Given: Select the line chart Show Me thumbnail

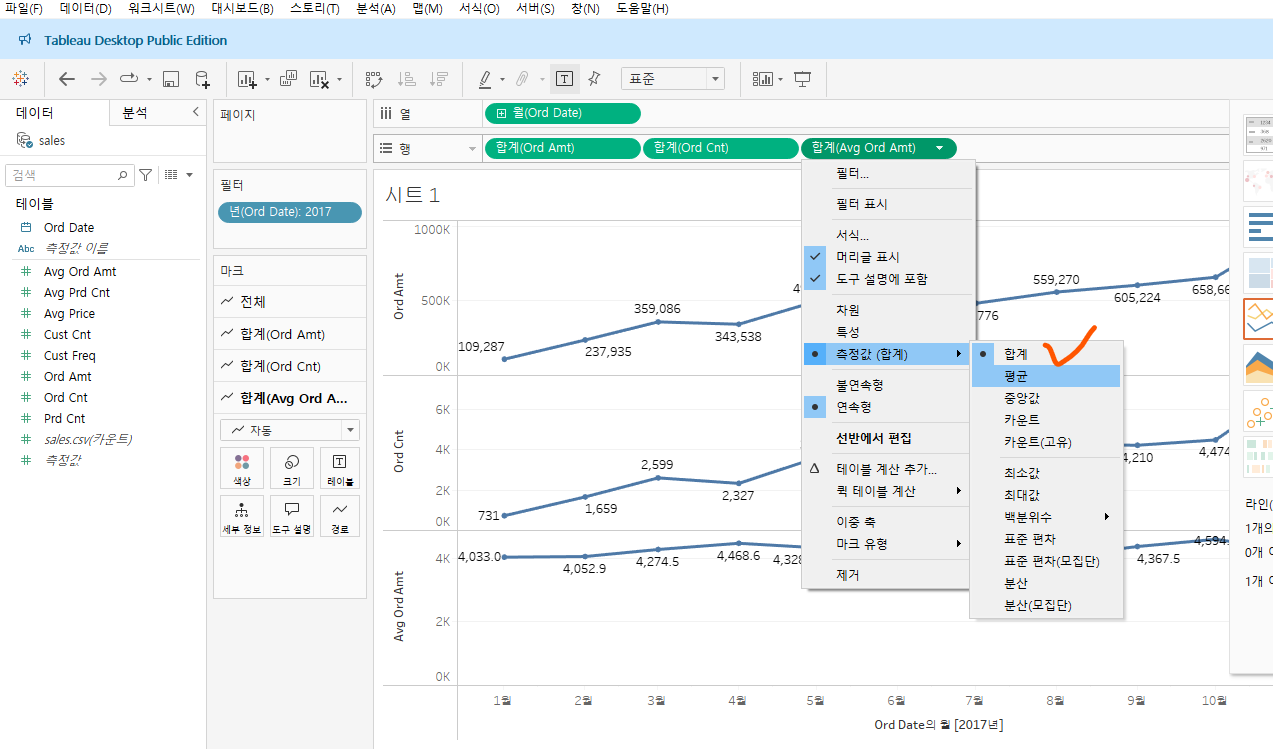Looking at the screenshot, I should click(x=1258, y=319).
